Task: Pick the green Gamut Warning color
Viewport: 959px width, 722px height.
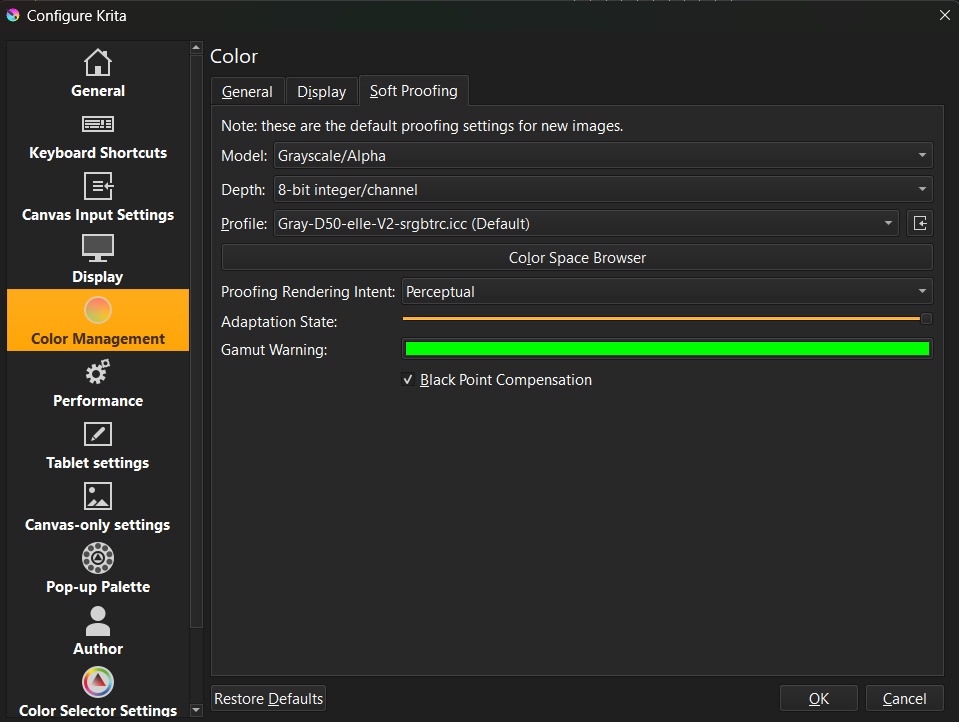Action: (x=667, y=349)
